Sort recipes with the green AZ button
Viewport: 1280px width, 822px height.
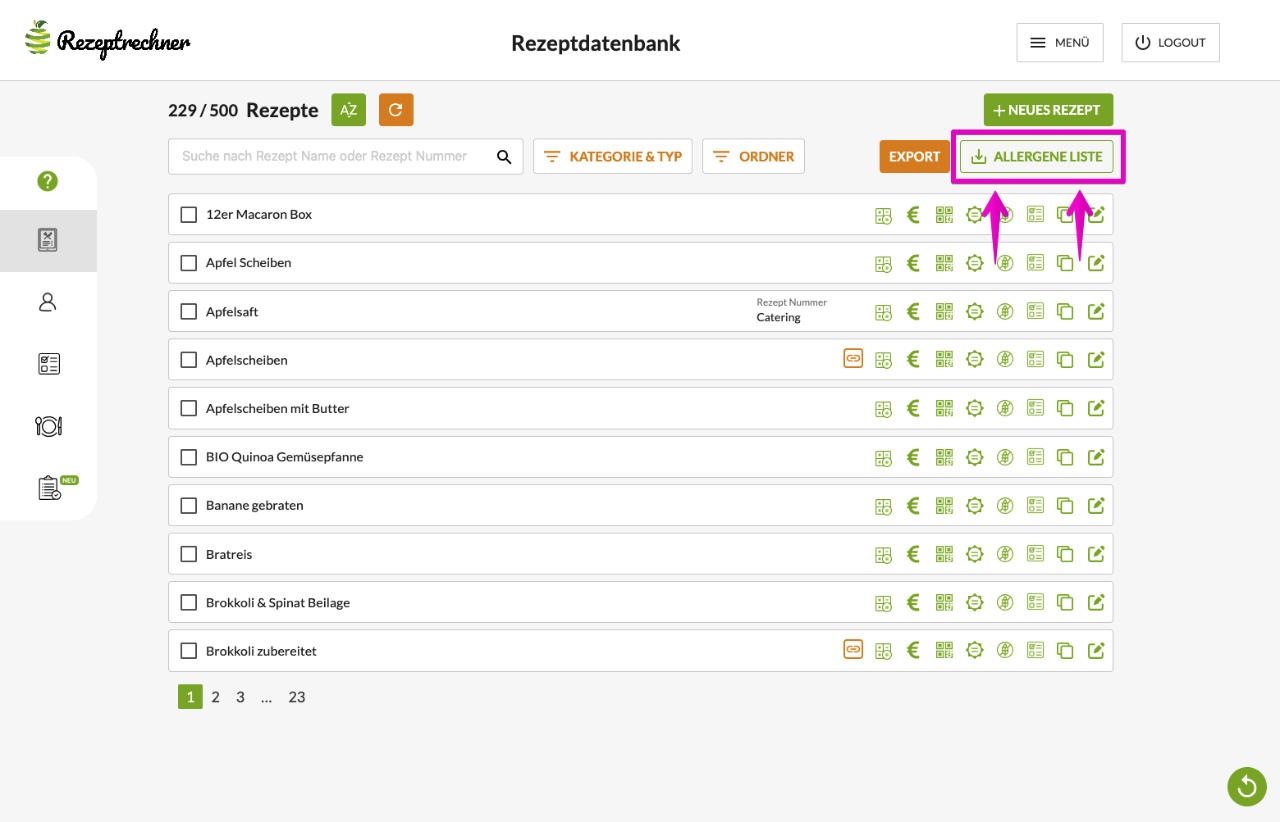[348, 110]
